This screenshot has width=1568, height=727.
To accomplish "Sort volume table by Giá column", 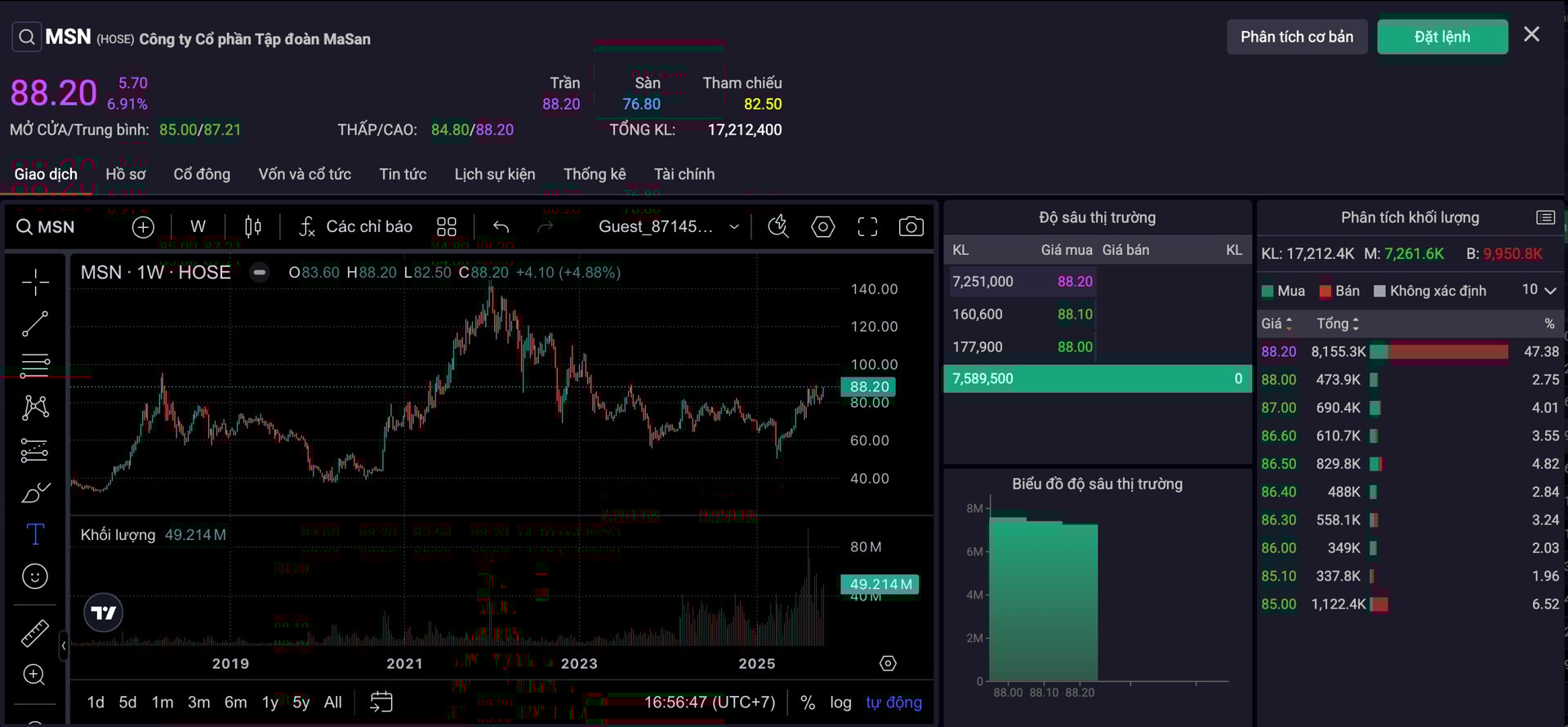I will (x=1276, y=324).
